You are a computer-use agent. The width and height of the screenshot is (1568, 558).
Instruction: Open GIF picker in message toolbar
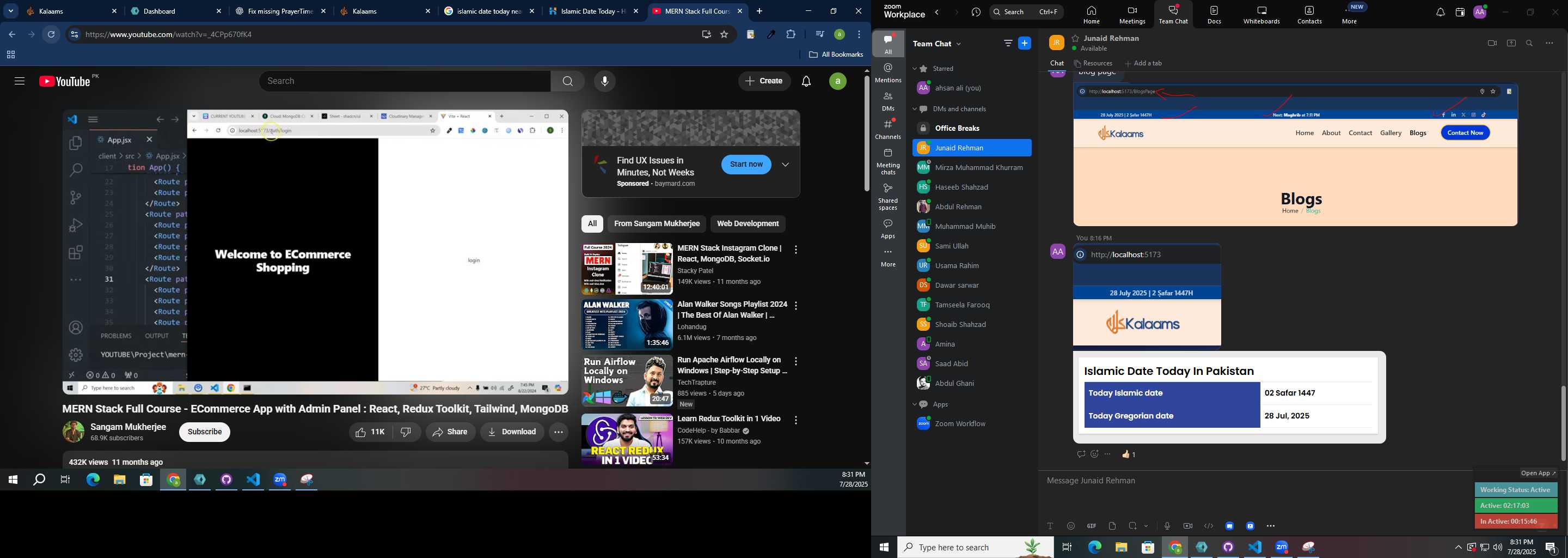1092,526
